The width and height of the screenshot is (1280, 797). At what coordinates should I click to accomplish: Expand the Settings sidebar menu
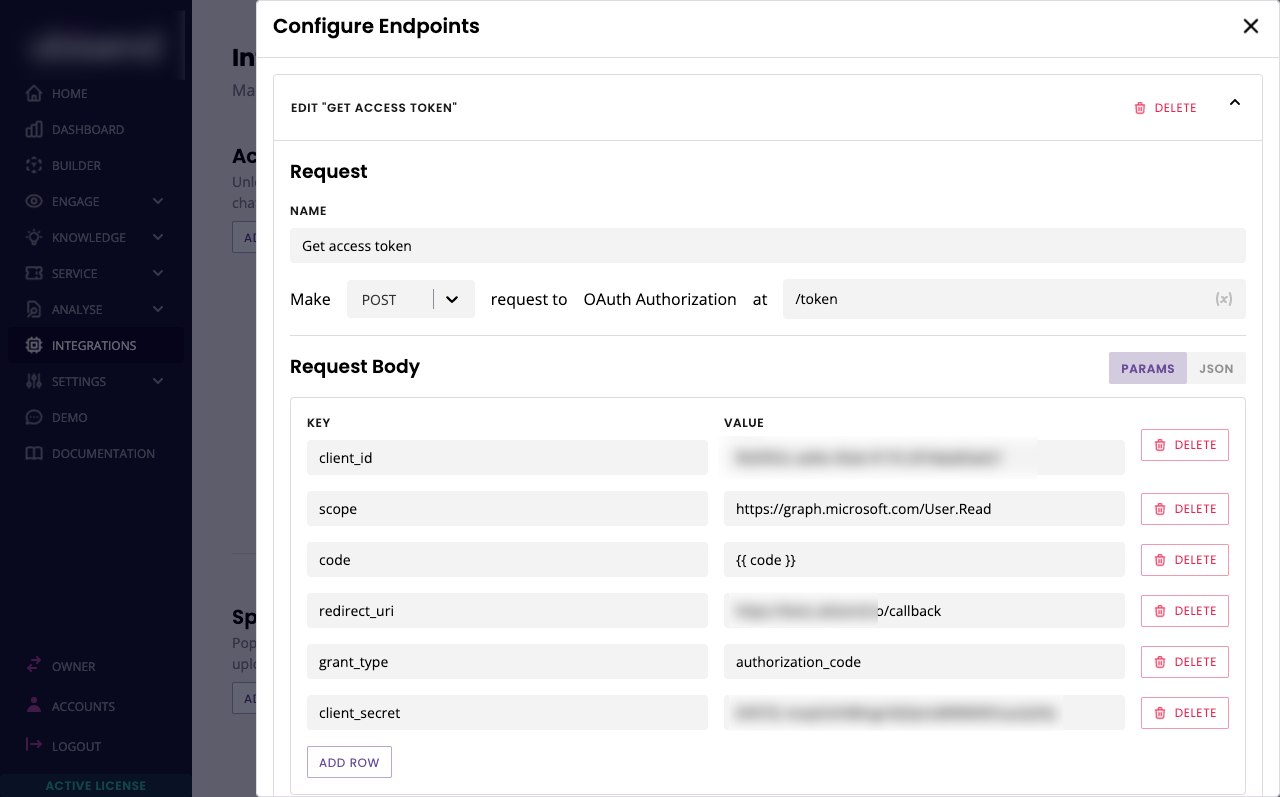click(x=77, y=381)
